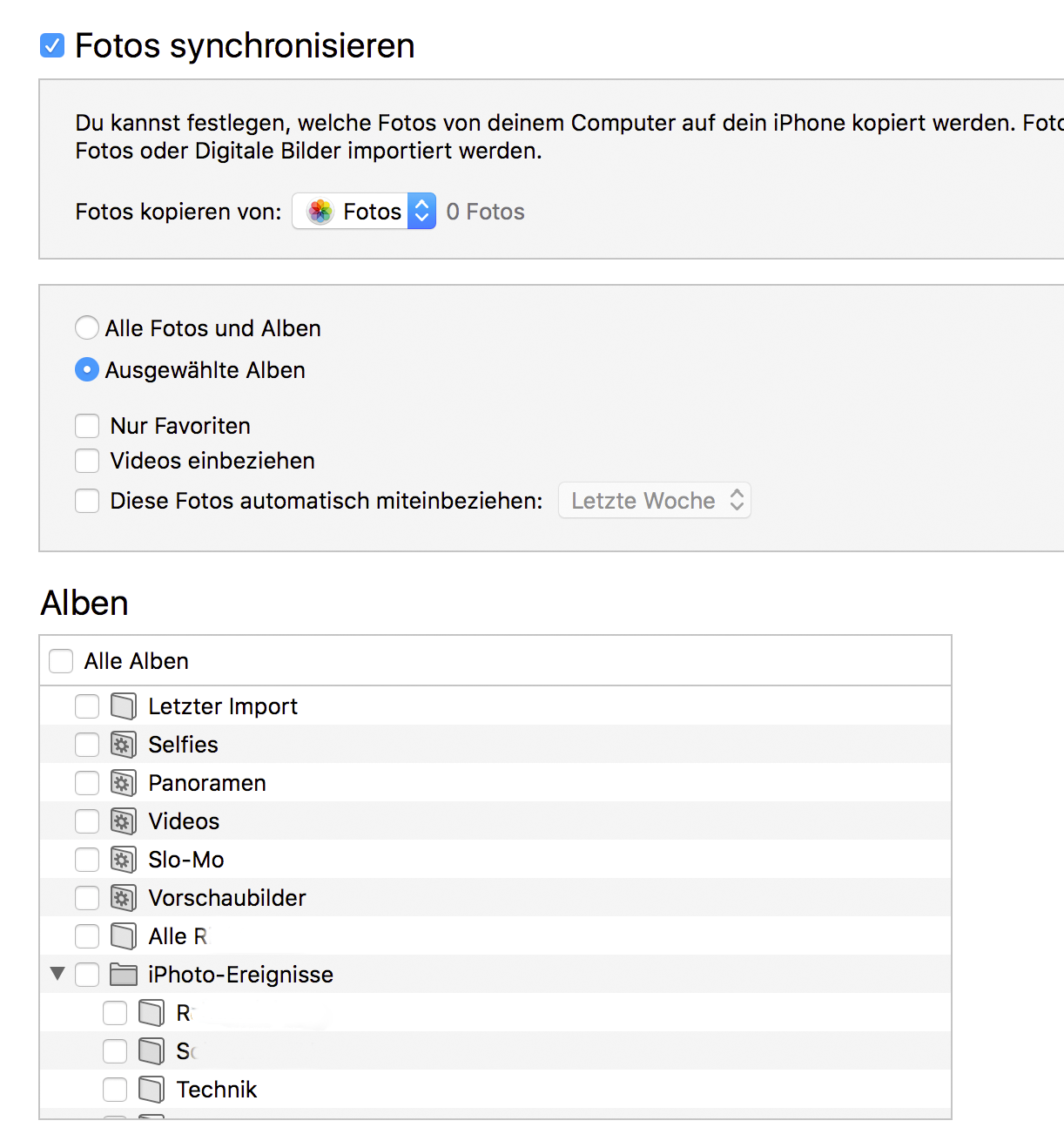Check the Alle Alben checkbox
The height and width of the screenshot is (1141, 1064).
pos(61,661)
